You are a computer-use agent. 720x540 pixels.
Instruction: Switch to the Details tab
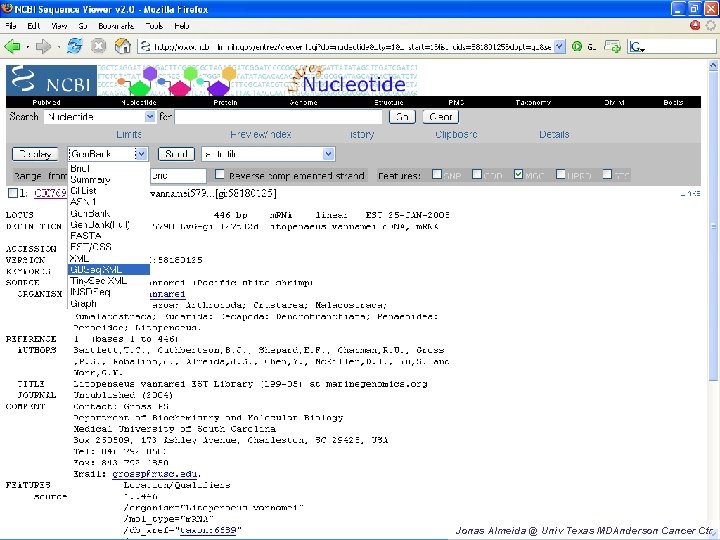click(x=554, y=135)
